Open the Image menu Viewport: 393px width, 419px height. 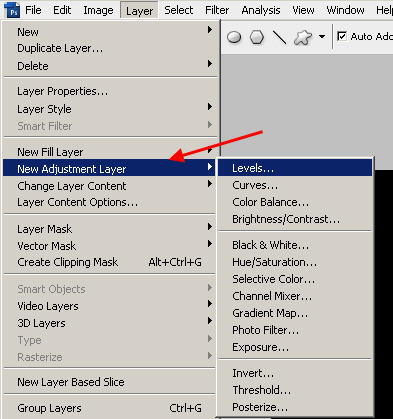point(98,10)
